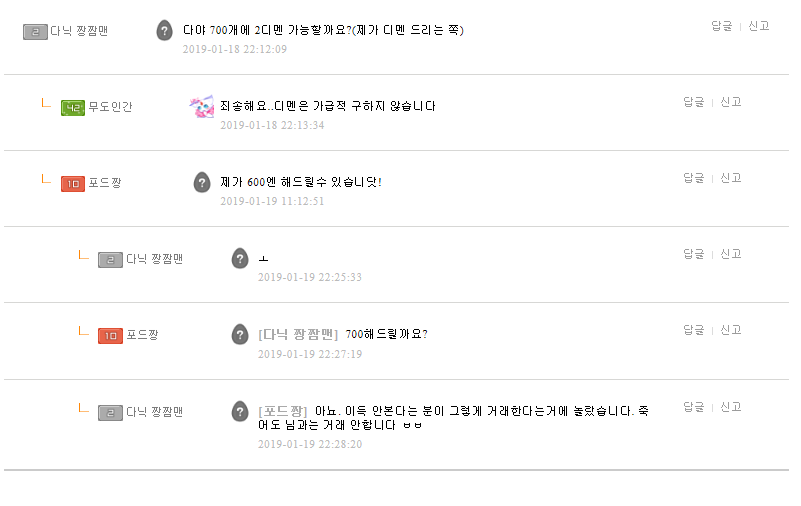
Task: Click the [다닉 짱짱맨] mention in the 700해드릴까요? reply
Action: 298,334
